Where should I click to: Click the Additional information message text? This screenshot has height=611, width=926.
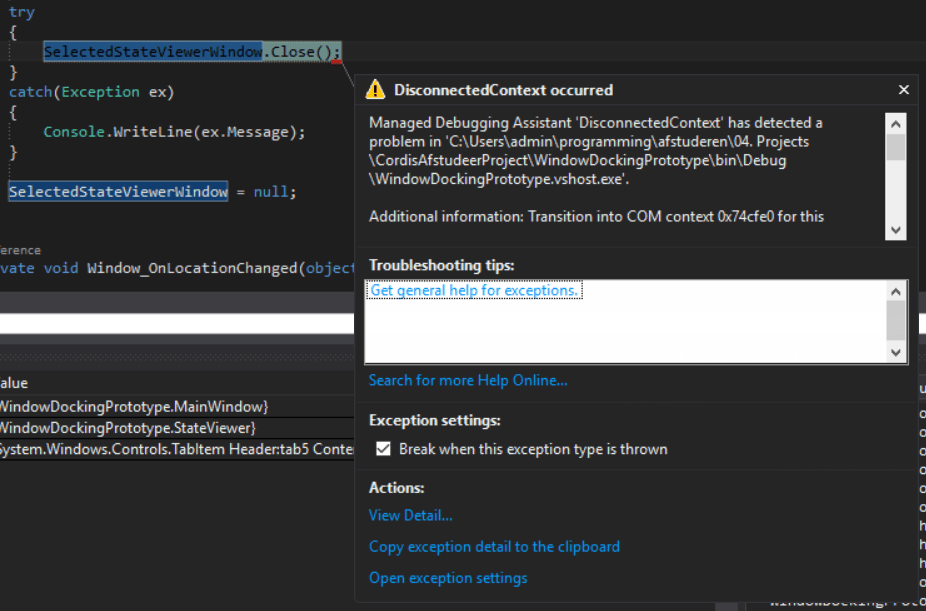[x=596, y=217]
